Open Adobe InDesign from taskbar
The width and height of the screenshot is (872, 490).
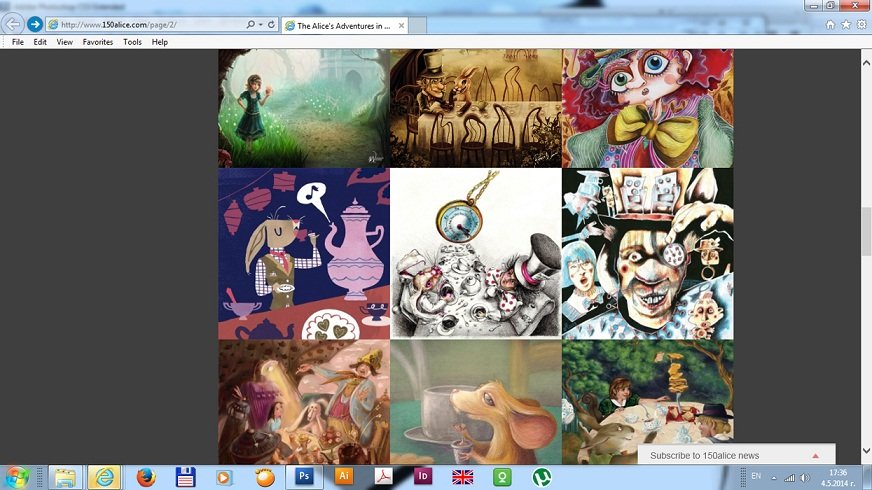[423, 477]
